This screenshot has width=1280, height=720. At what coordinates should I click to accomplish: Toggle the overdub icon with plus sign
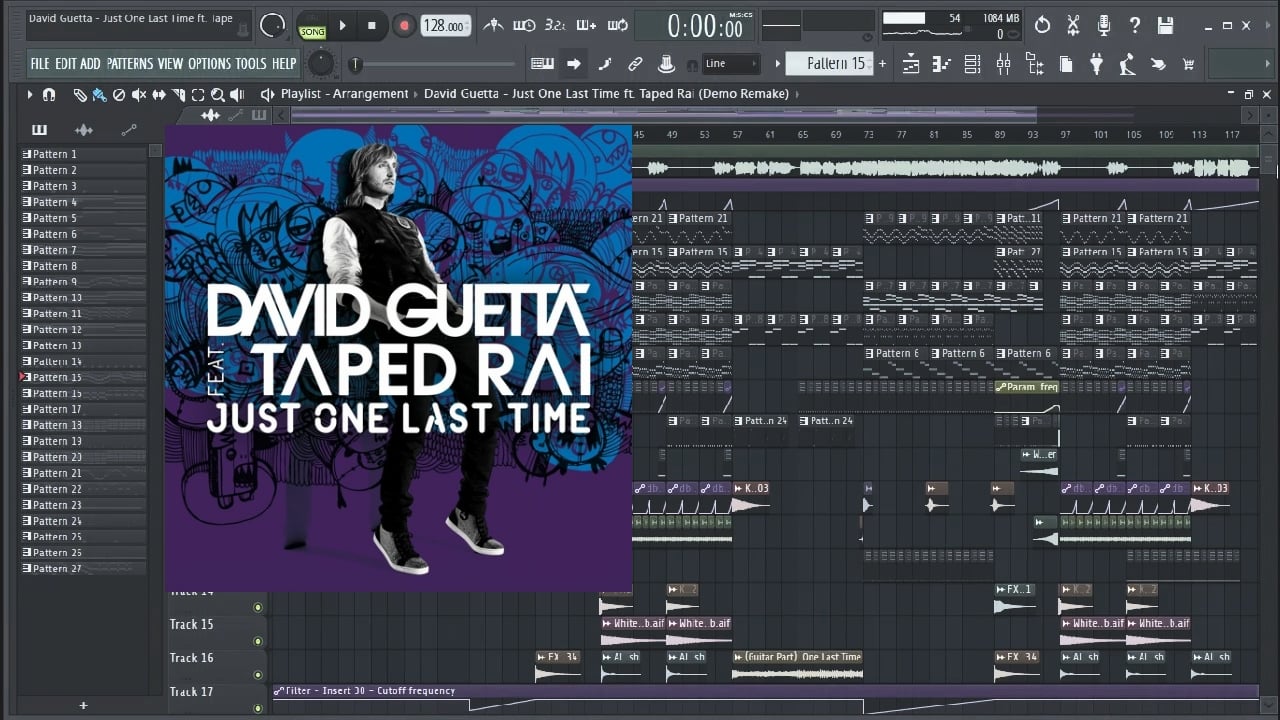(586, 25)
